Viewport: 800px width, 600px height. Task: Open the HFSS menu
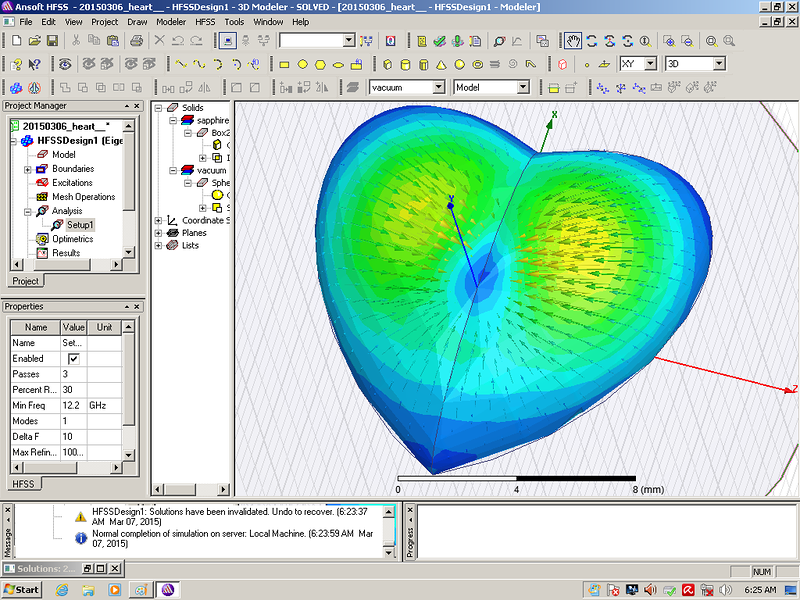(x=206, y=21)
